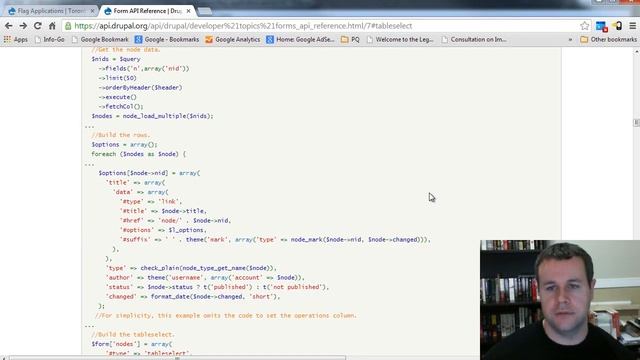
Task: Bookmark this page with the star icon
Action: pos(584,26)
